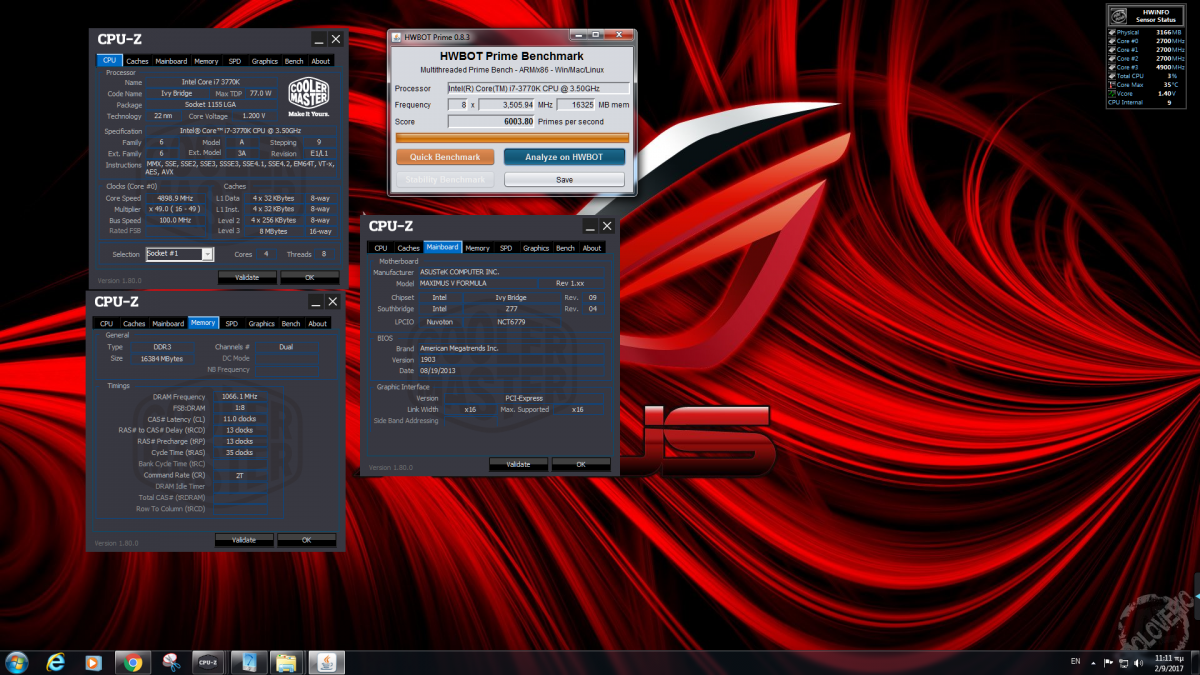Click Validate in CPU-Z Mainboard window
The height and width of the screenshot is (675, 1200).
(518, 465)
